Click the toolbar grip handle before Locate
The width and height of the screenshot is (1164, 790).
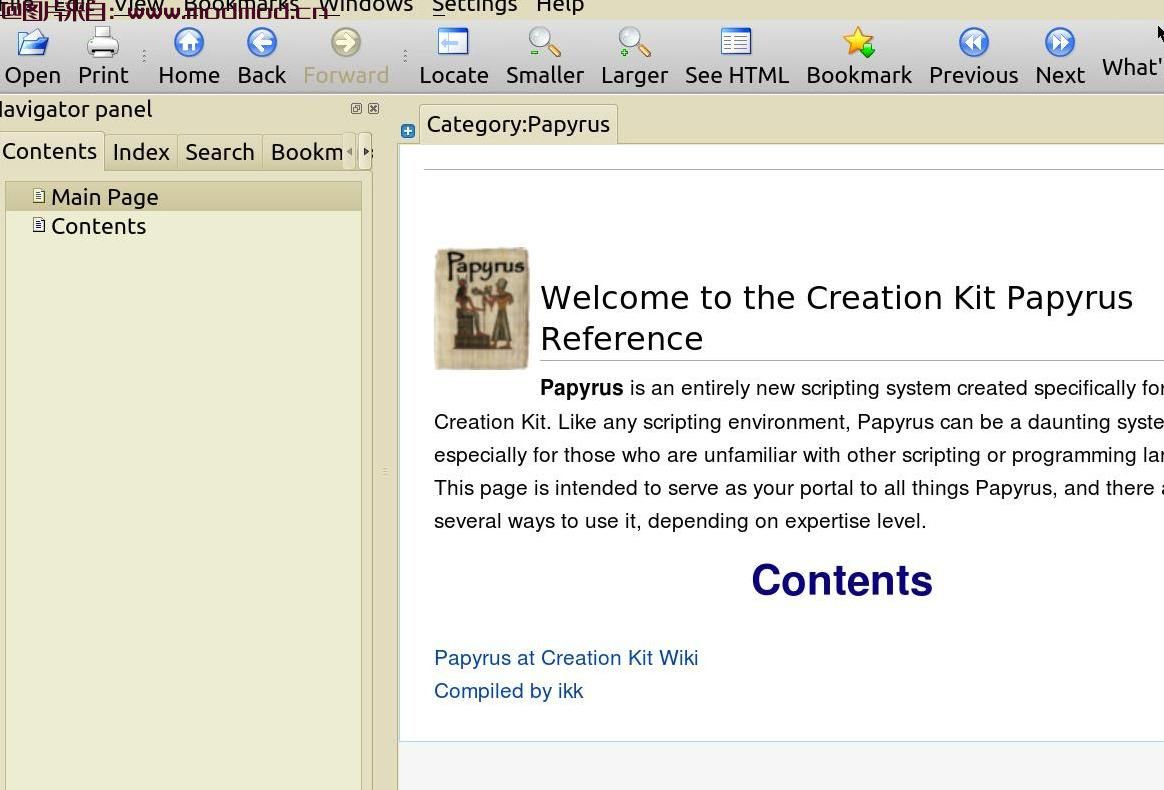point(405,56)
